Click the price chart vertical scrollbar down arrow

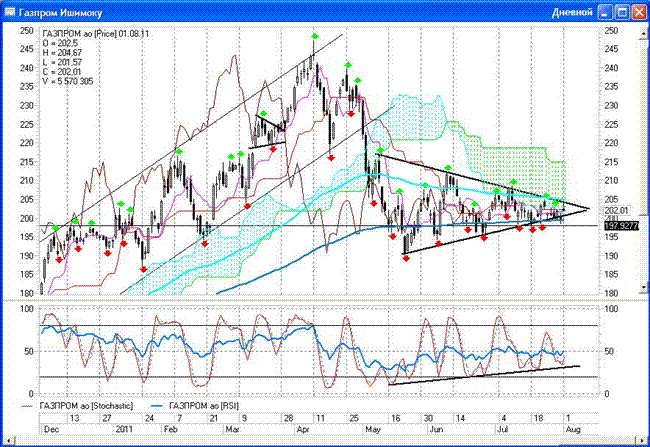(x=643, y=287)
